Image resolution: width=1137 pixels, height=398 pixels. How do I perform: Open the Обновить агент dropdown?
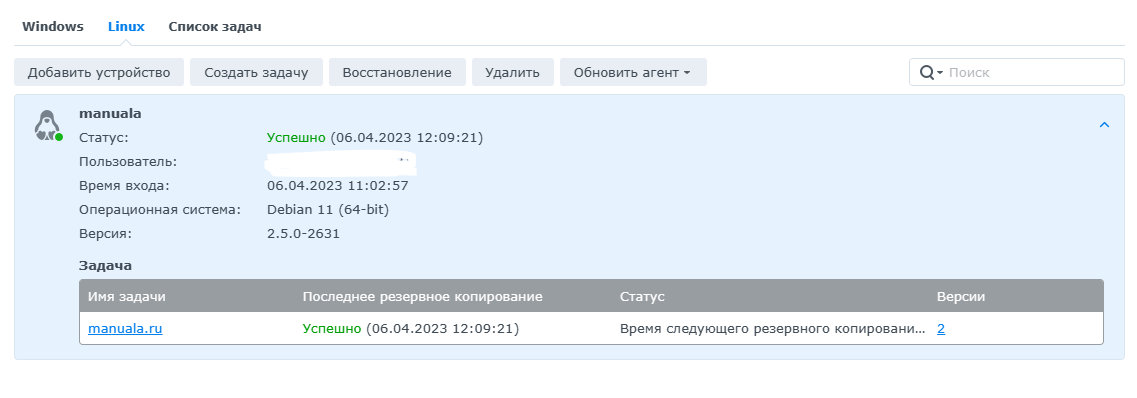coord(633,72)
